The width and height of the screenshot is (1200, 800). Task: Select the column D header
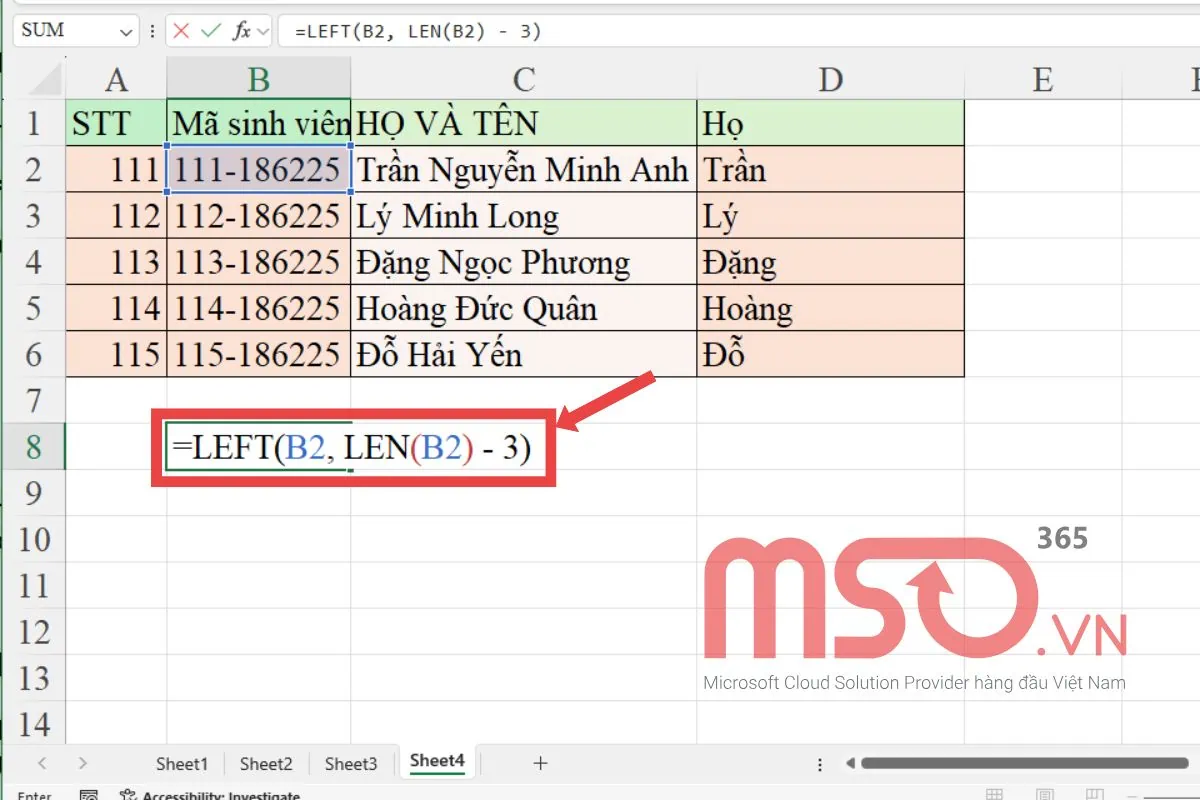point(830,79)
